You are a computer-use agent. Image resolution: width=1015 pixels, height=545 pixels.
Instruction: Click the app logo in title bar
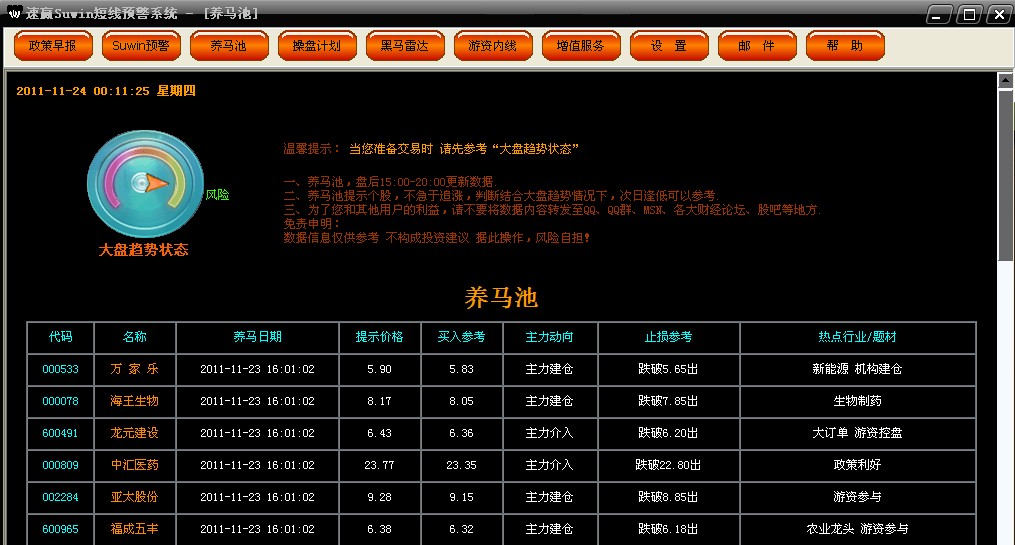[x=14, y=13]
